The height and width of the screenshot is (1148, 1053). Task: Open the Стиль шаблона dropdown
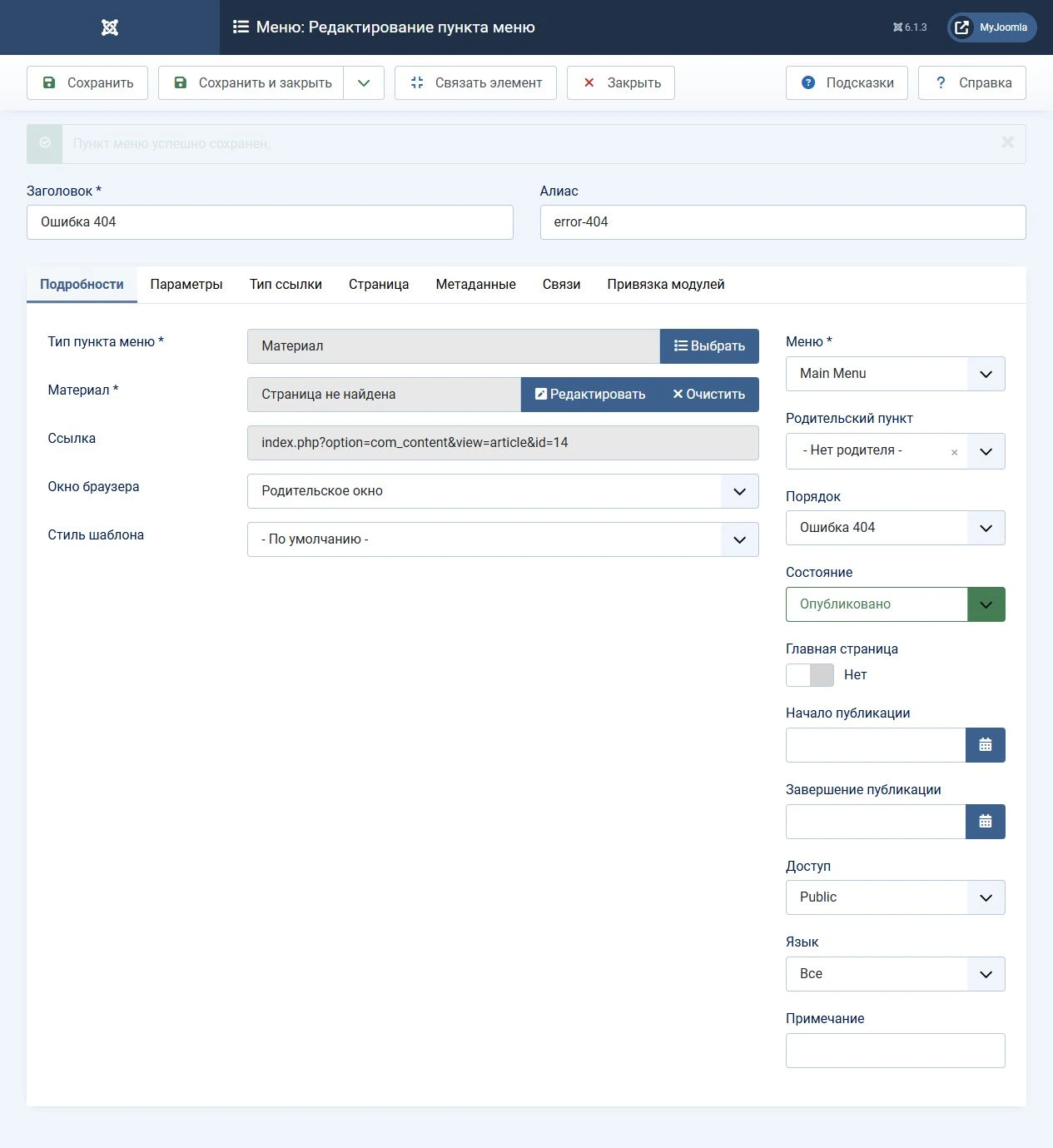[x=503, y=539]
